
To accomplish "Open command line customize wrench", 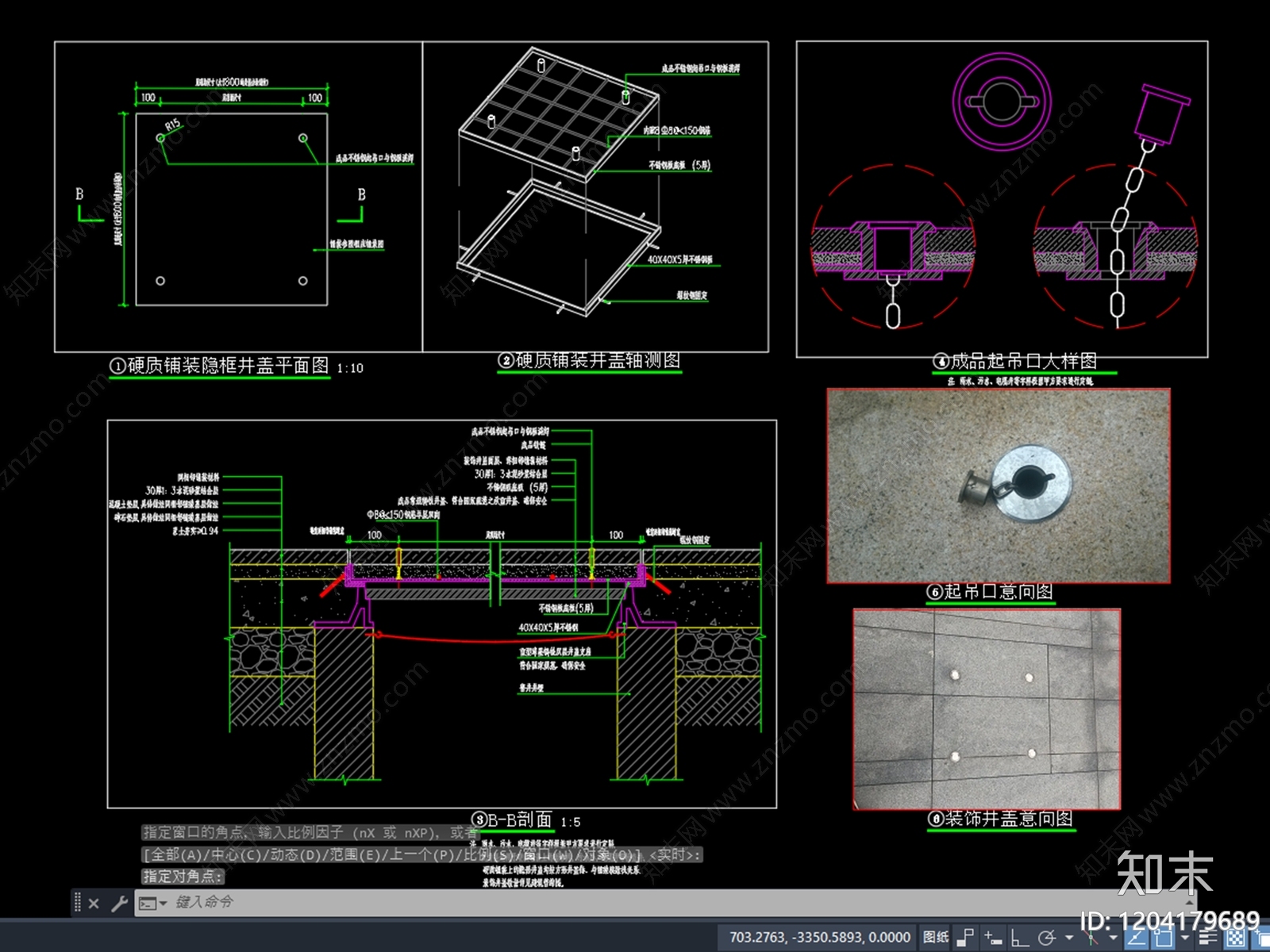I will (119, 903).
